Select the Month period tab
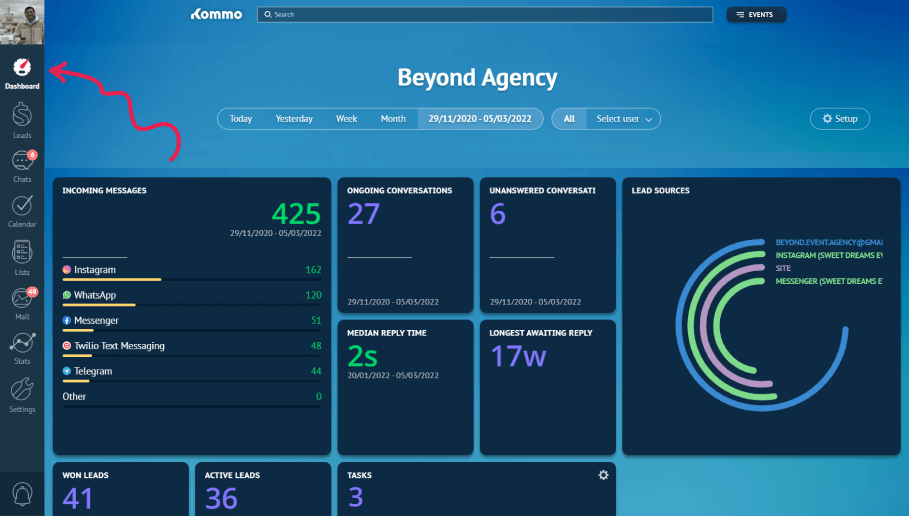 point(393,119)
